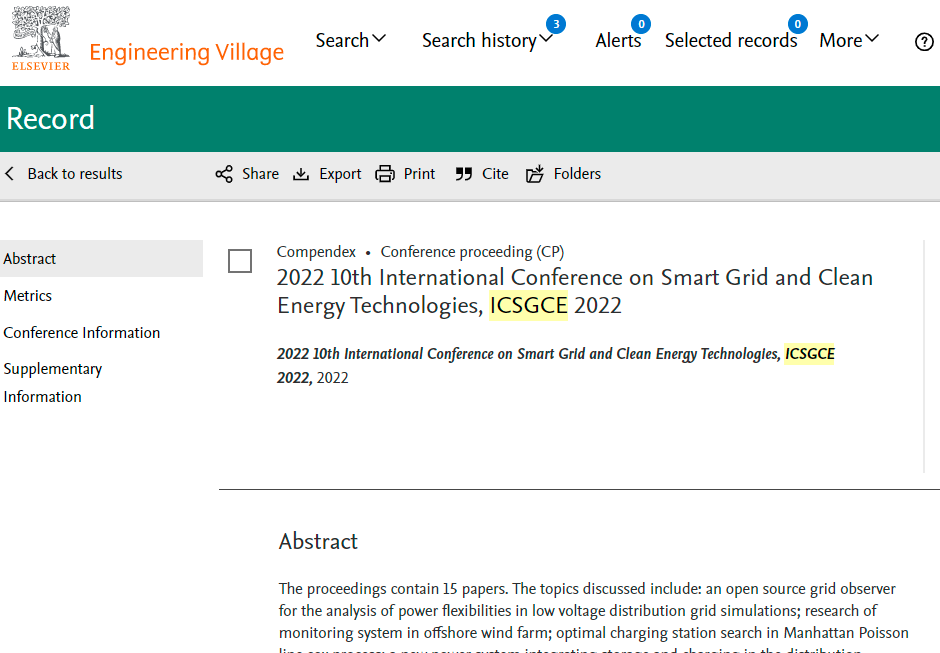Go to the Abstract section tab
940x653 pixels.
coord(101,258)
